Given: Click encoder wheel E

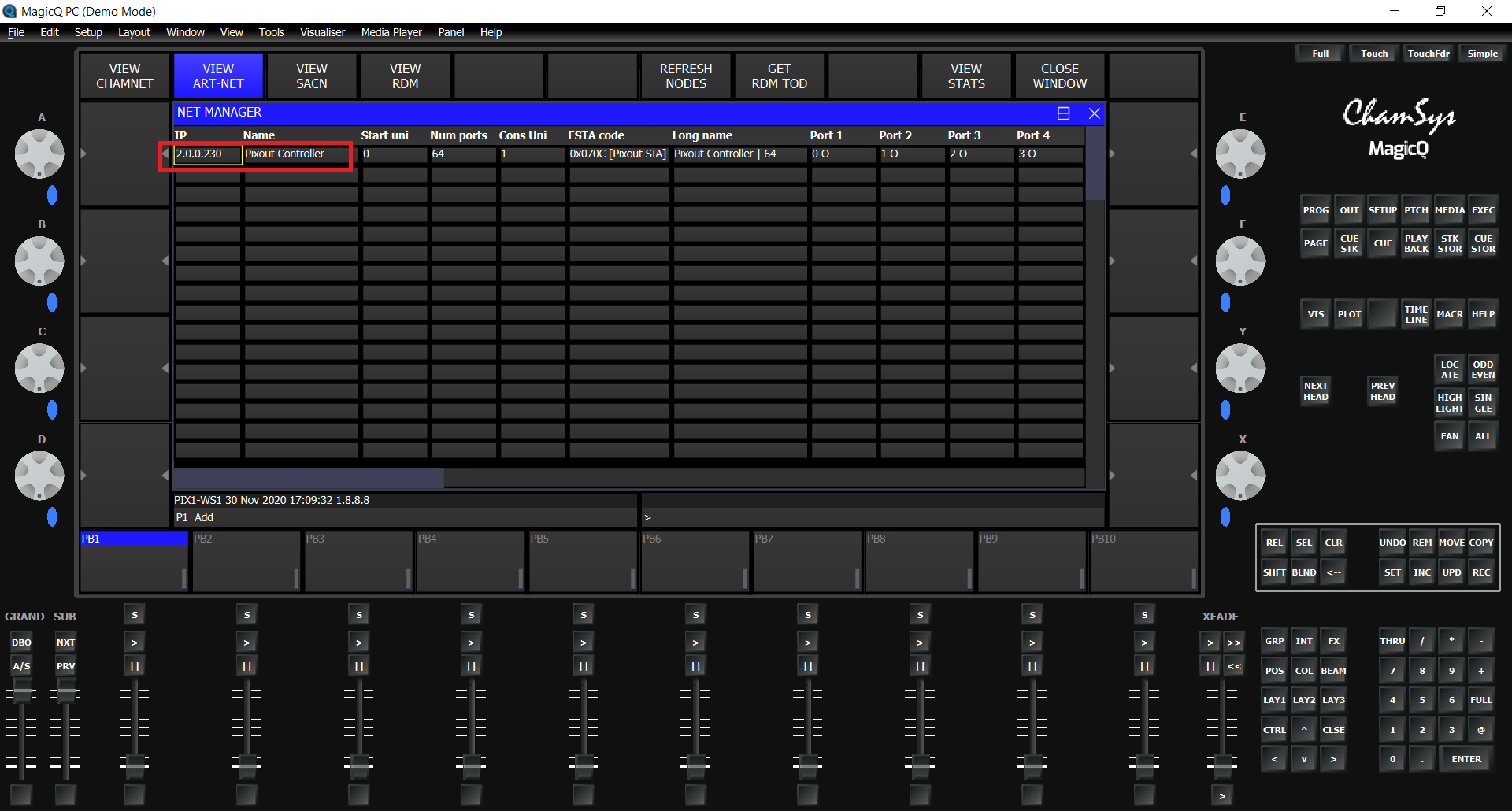Looking at the screenshot, I should tap(1240, 154).
